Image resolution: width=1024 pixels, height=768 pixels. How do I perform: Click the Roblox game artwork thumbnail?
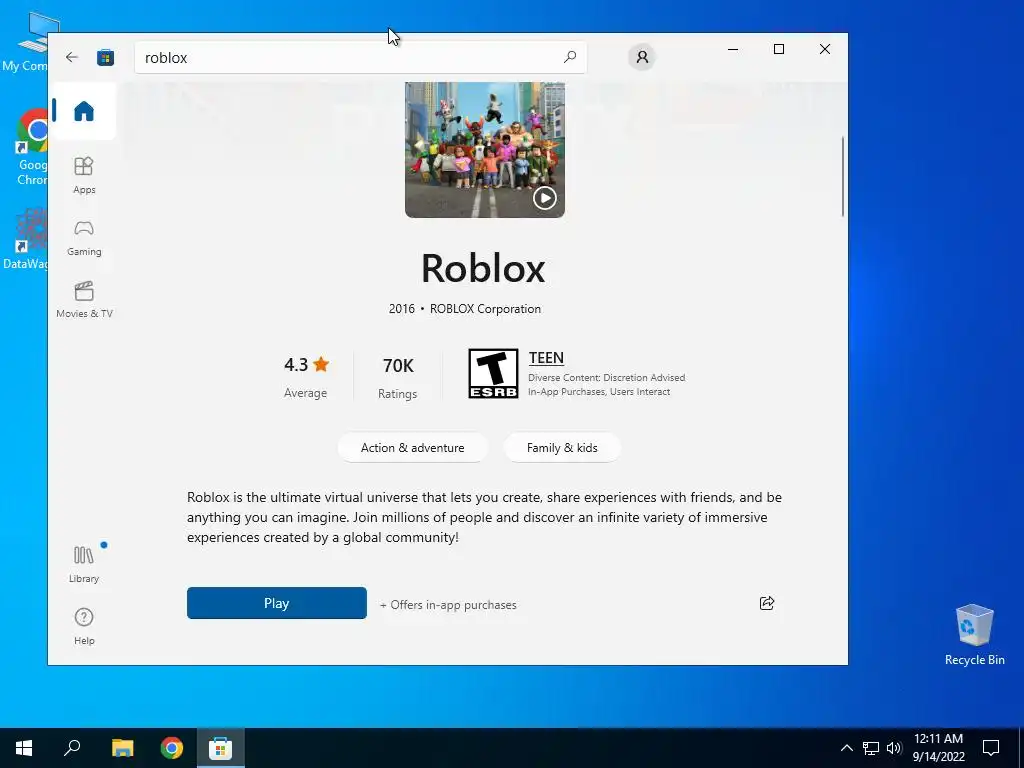[x=485, y=150]
